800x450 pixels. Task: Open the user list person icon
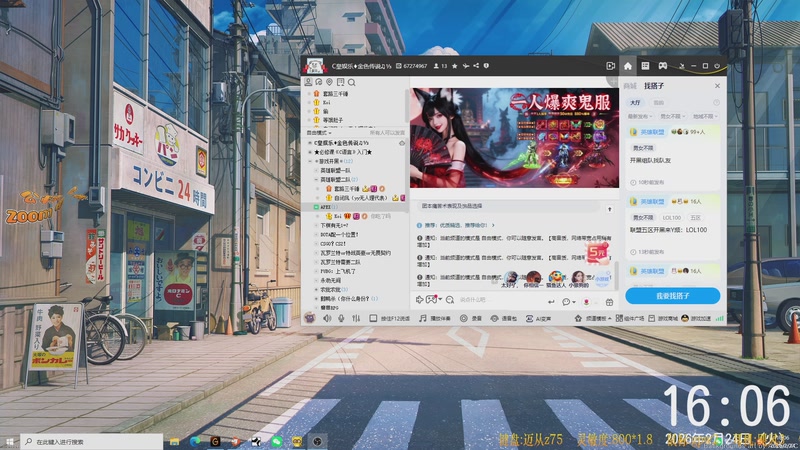[x=308, y=82]
